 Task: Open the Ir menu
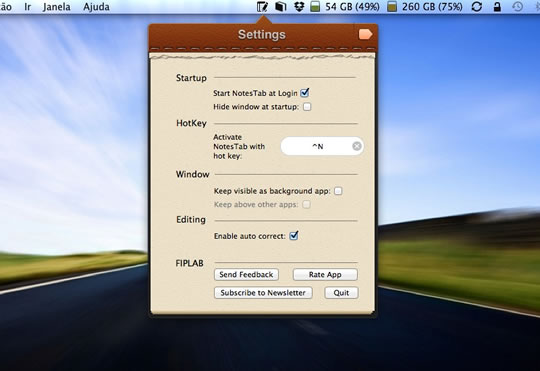point(28,7)
